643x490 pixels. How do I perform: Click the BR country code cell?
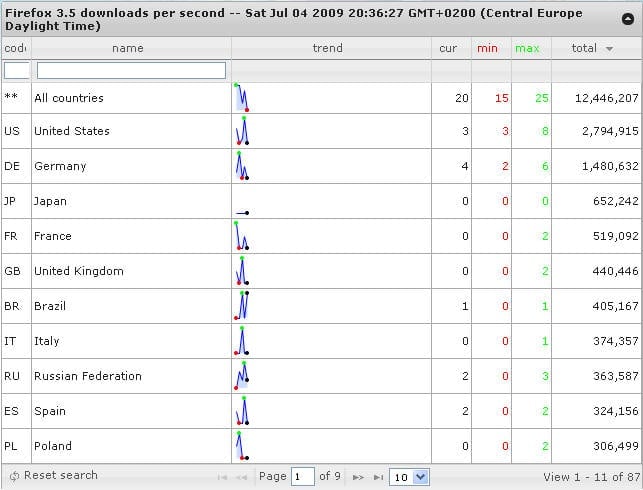16,306
